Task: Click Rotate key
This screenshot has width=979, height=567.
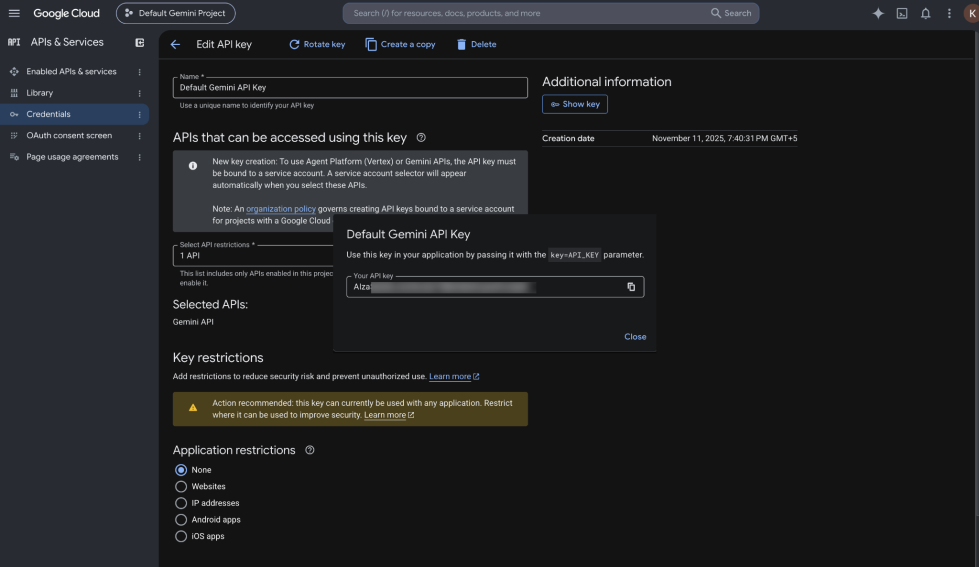Action: pyautogui.click(x=317, y=44)
